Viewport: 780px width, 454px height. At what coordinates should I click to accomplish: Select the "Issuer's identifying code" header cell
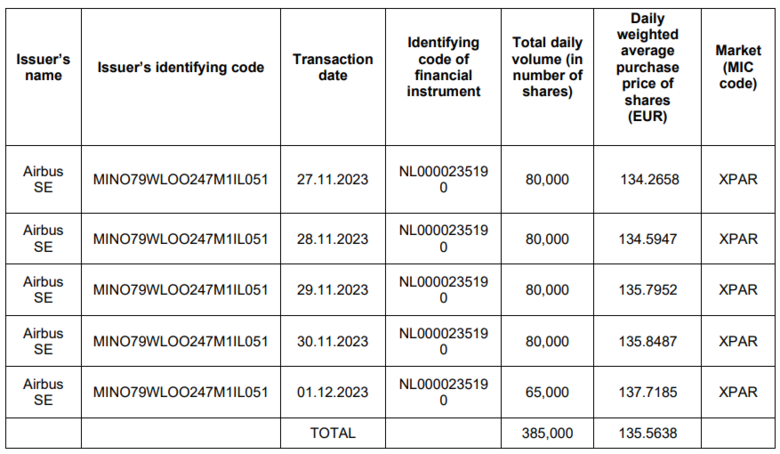(x=181, y=68)
